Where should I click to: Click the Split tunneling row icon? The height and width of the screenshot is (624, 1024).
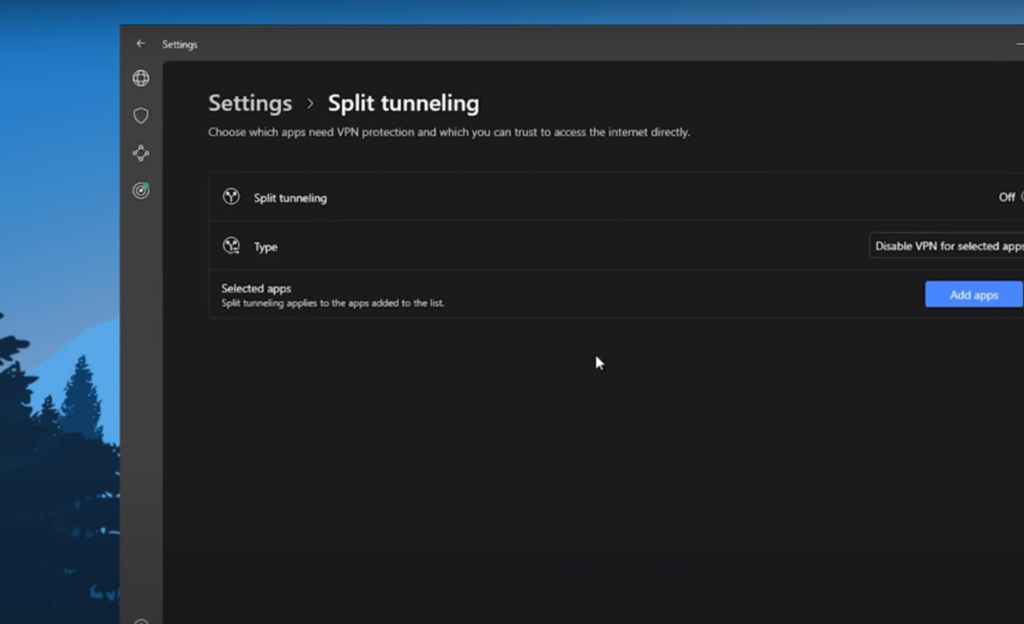(231, 197)
